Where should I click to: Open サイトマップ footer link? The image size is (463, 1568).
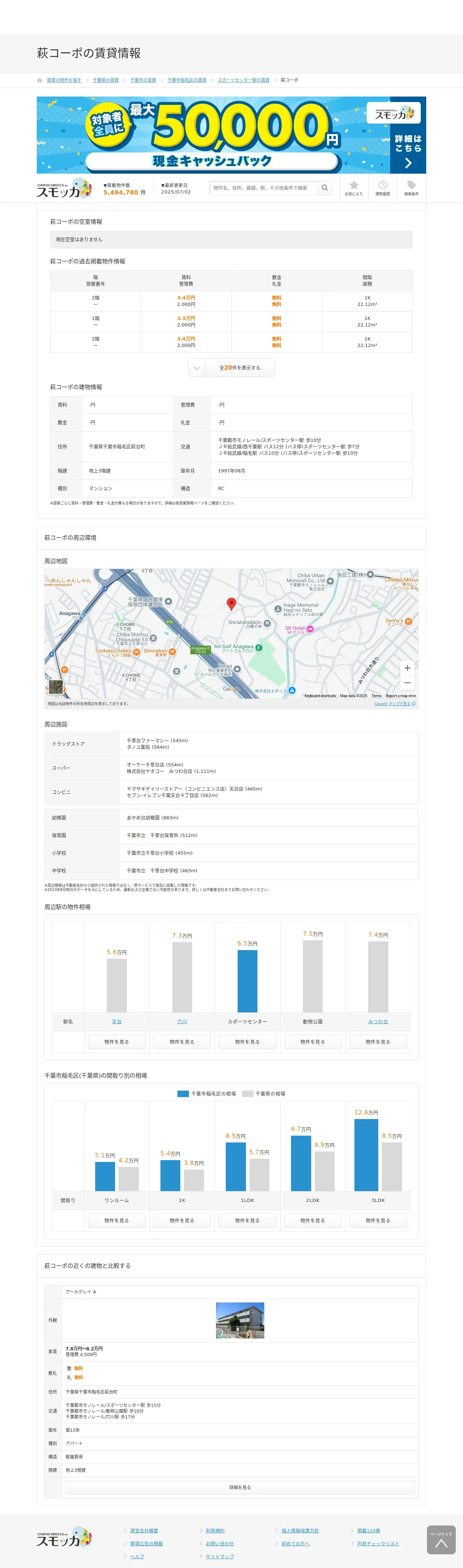[x=219, y=1556]
